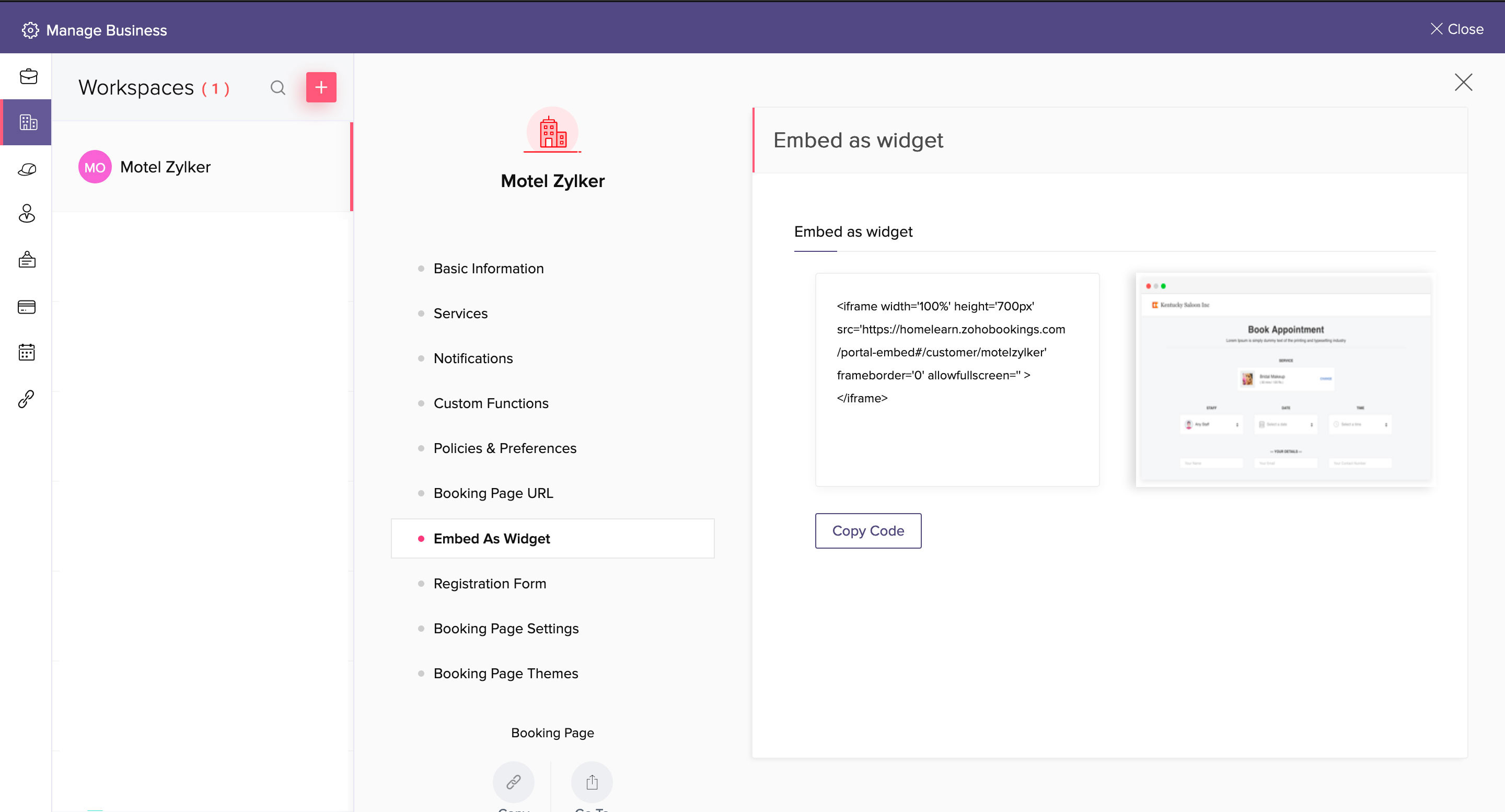Image resolution: width=1505 pixels, height=812 pixels.
Task: Click the person icon in left sidebar
Action: click(x=27, y=214)
